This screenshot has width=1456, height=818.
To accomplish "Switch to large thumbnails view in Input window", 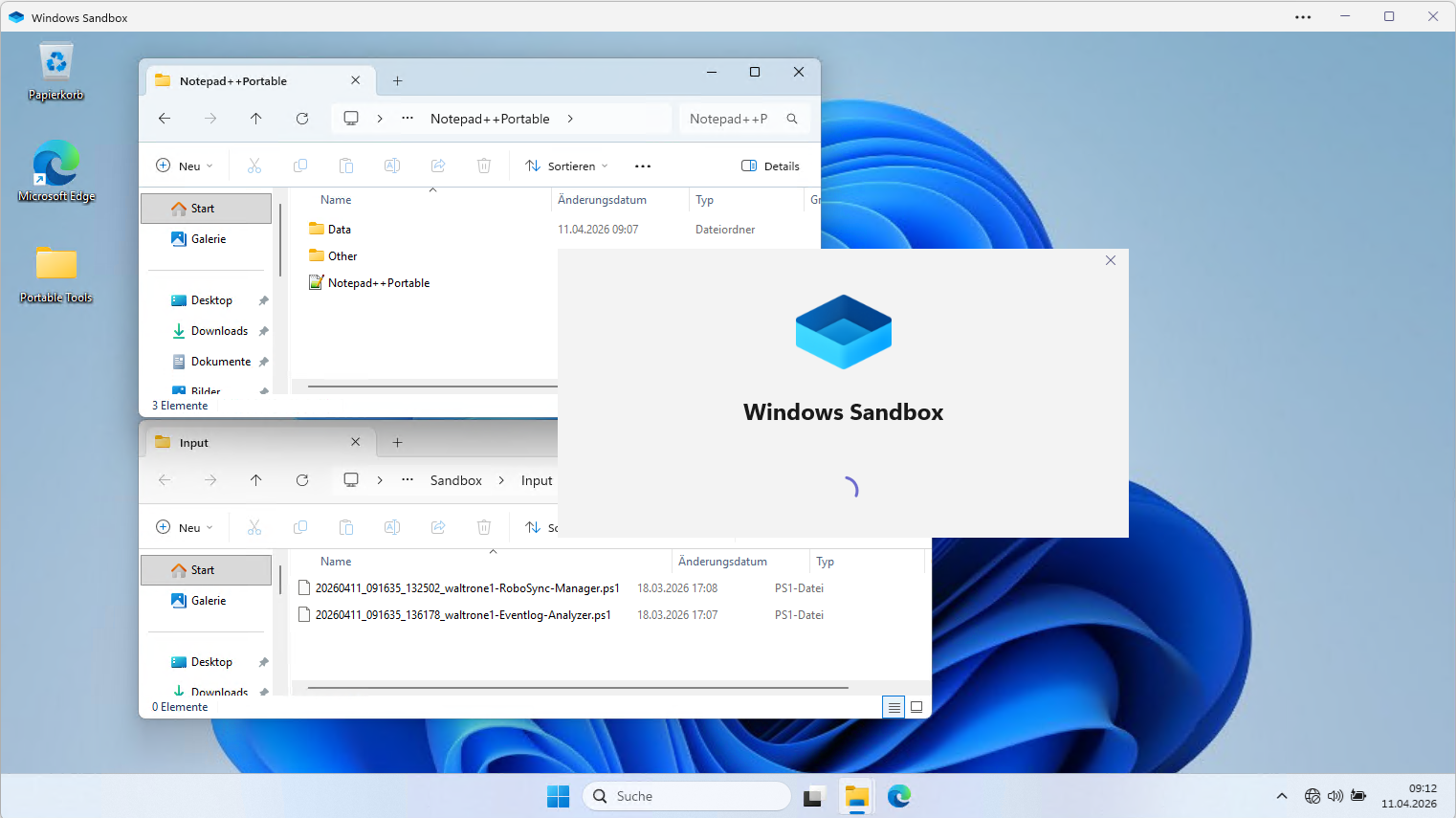I will (916, 707).
